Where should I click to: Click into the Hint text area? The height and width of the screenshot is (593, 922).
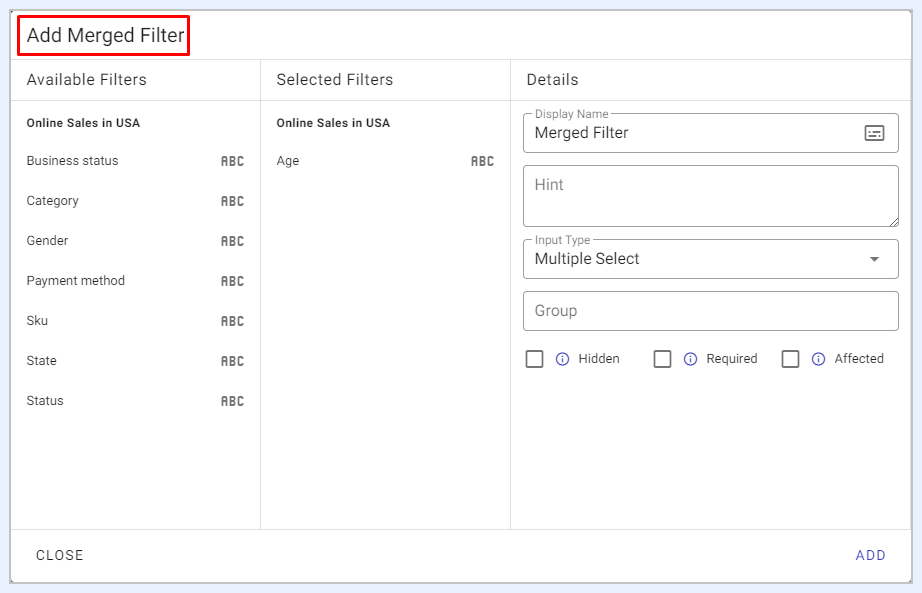(x=711, y=196)
